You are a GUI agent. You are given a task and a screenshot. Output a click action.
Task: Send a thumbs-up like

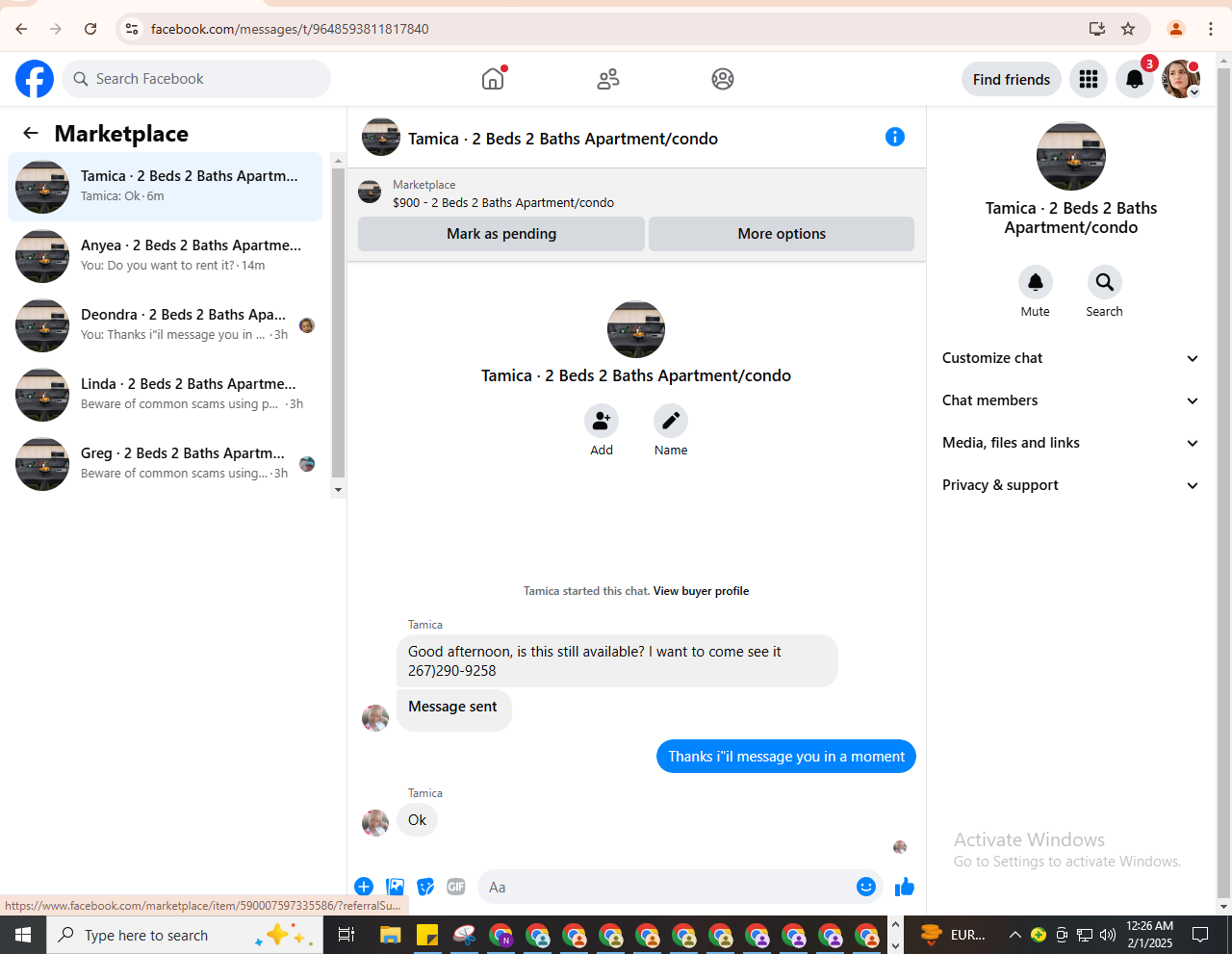point(905,887)
